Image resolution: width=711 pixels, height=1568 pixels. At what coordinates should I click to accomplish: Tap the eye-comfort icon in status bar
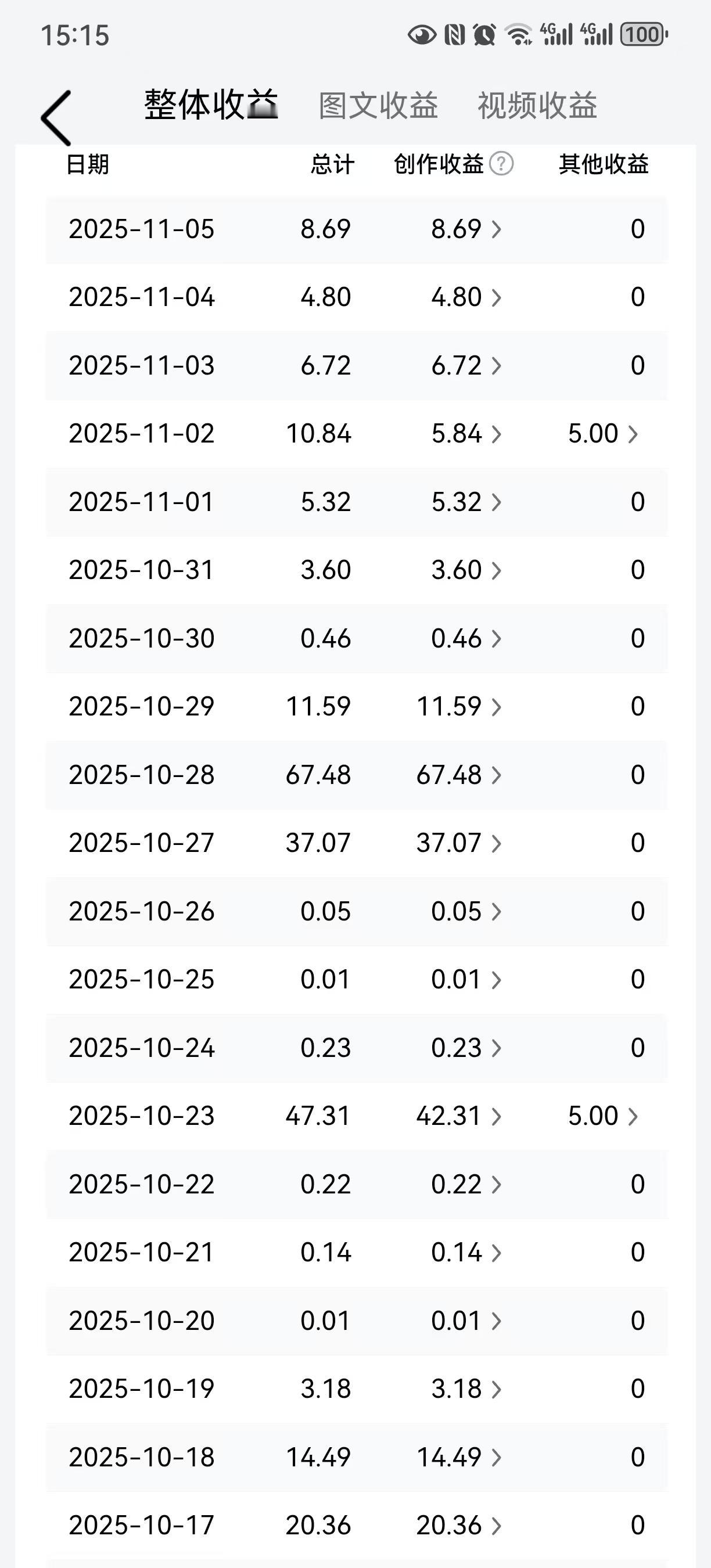[x=422, y=35]
